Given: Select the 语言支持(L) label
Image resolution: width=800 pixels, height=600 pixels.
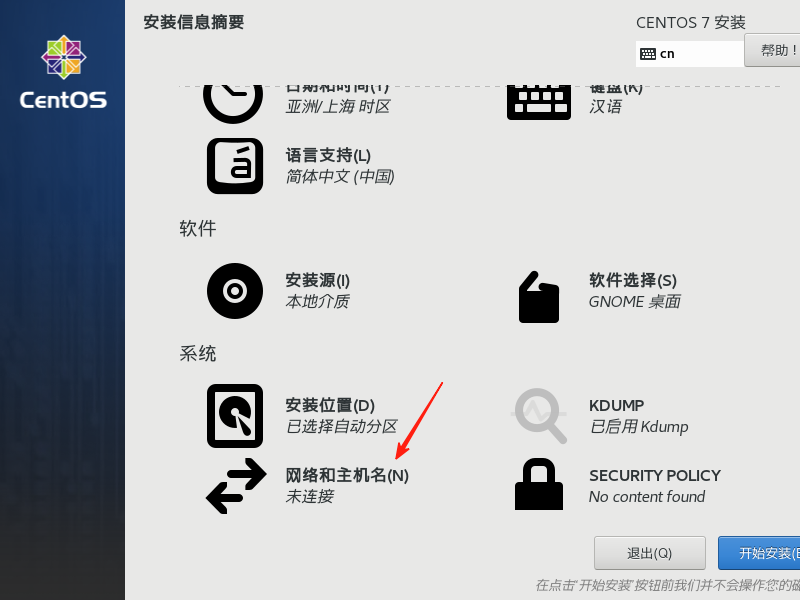Looking at the screenshot, I should (328, 155).
